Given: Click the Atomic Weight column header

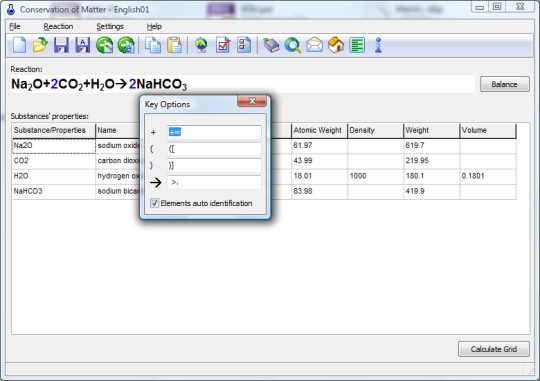Looking at the screenshot, I should tap(319, 131).
